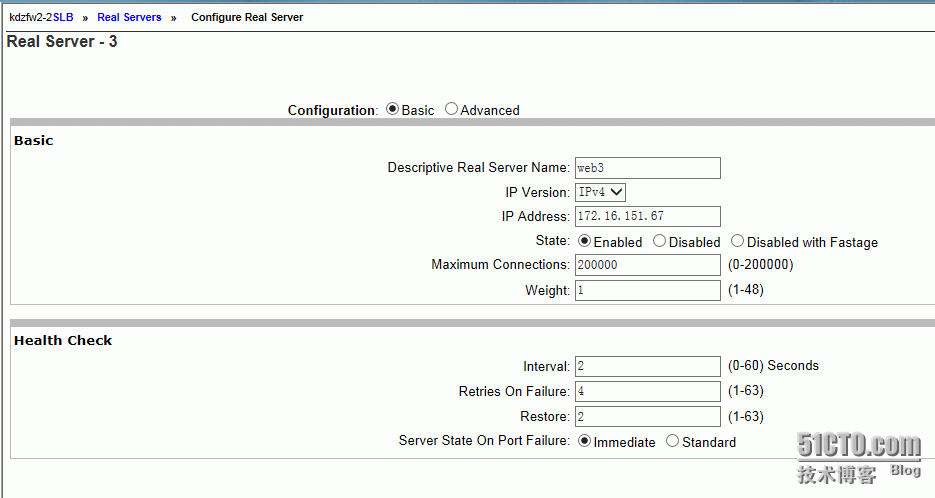935x498 pixels.
Task: Click the Retries On Failure field
Action: pos(648,391)
